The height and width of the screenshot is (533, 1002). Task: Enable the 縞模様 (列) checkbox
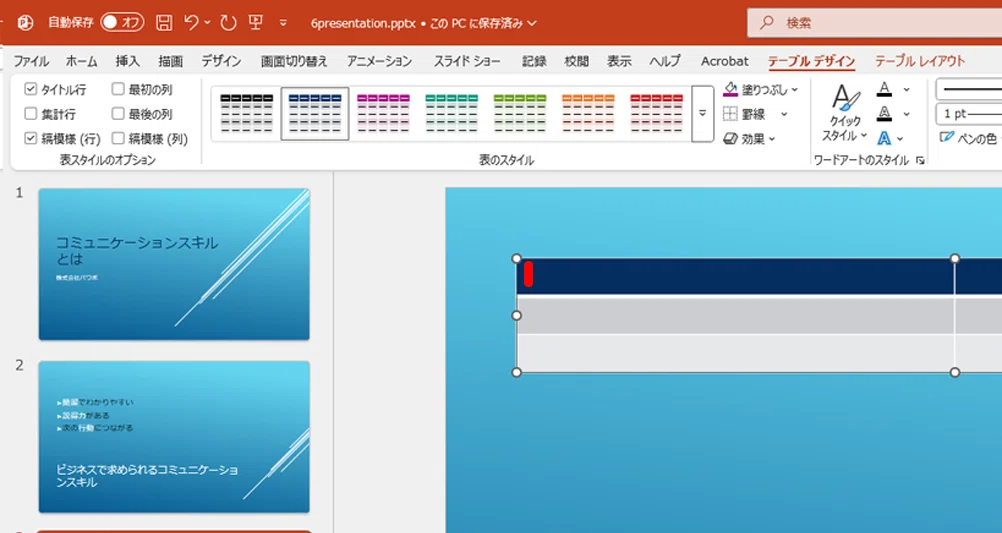click(118, 138)
